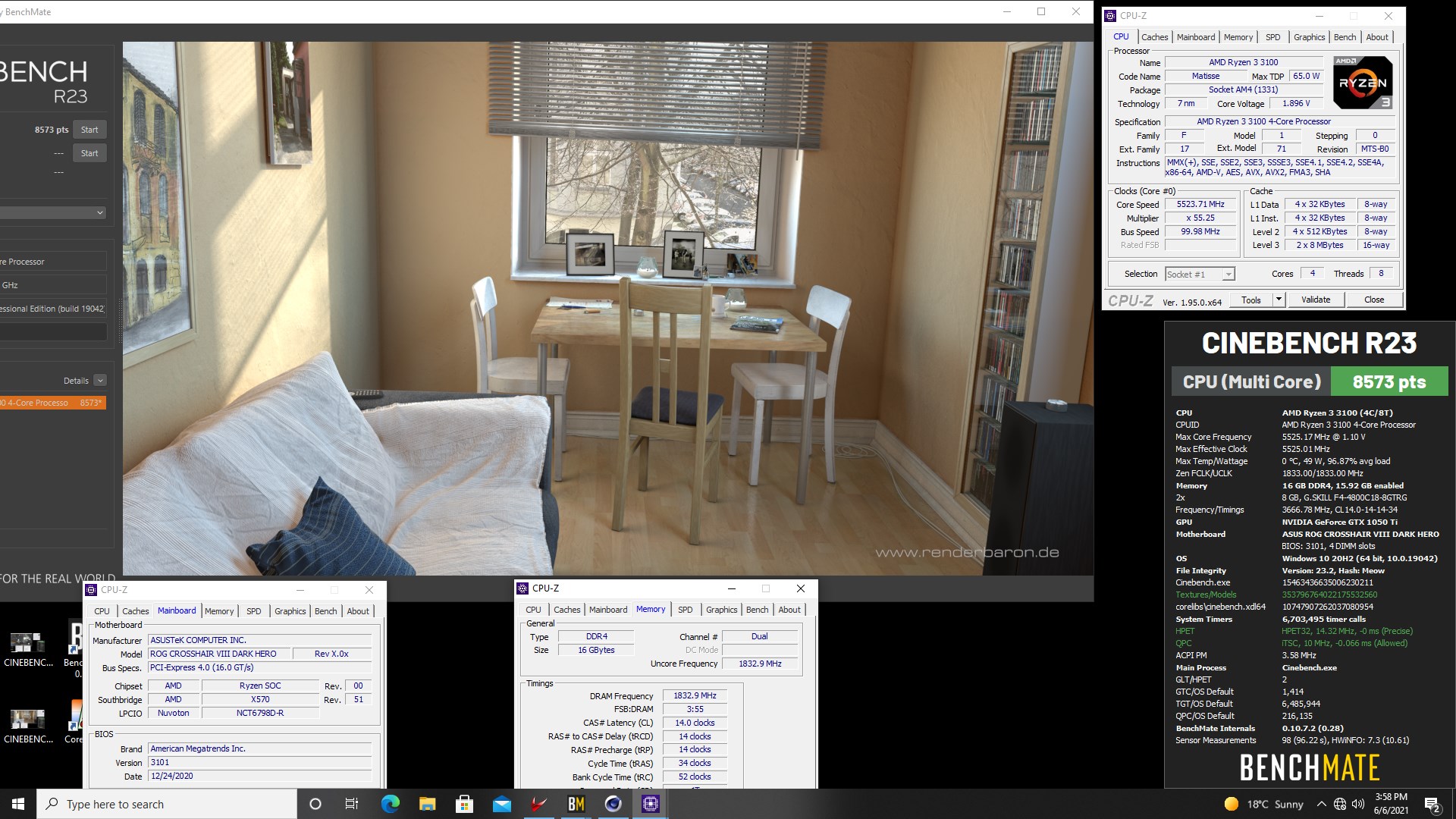Click the Type here to search box
Image resolution: width=1456 pixels, height=819 pixels.
pos(167,804)
